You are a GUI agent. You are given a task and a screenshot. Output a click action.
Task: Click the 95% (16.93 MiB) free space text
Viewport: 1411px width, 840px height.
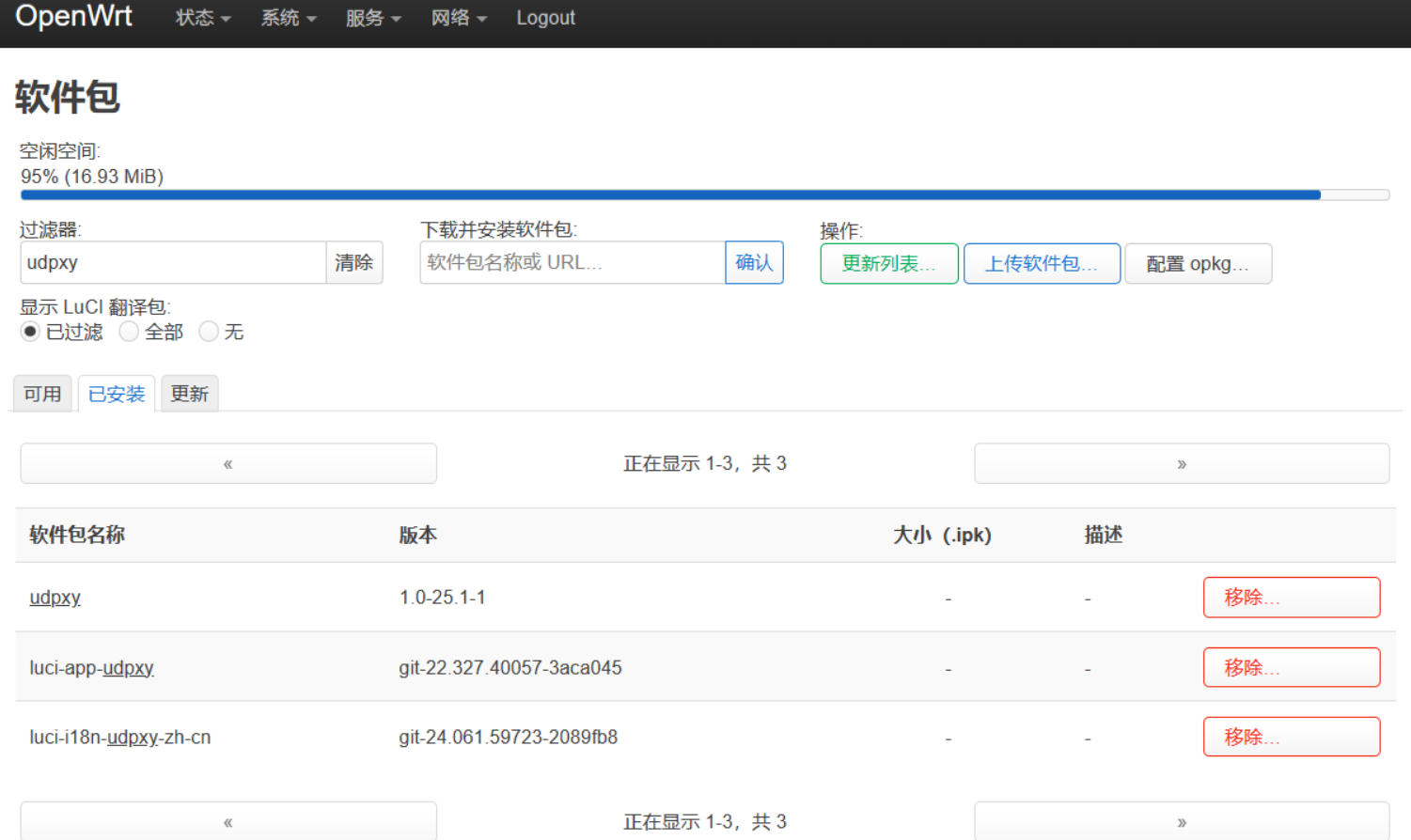pos(92,177)
